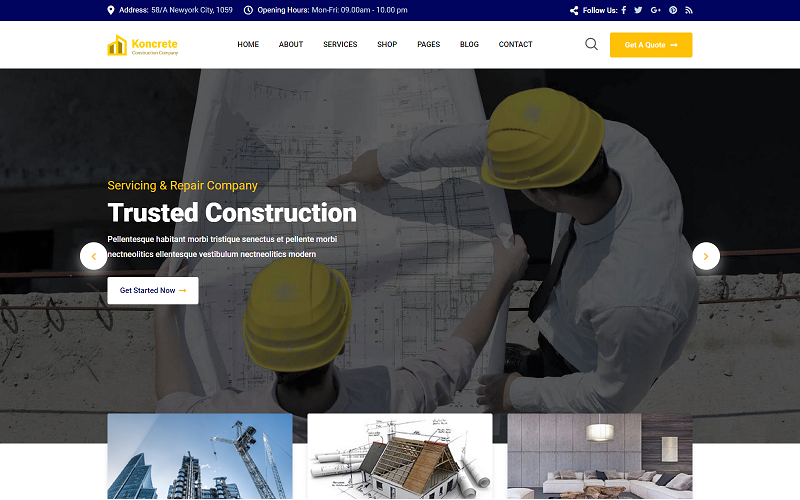Open the house blueprint thumbnail

pos(400,457)
